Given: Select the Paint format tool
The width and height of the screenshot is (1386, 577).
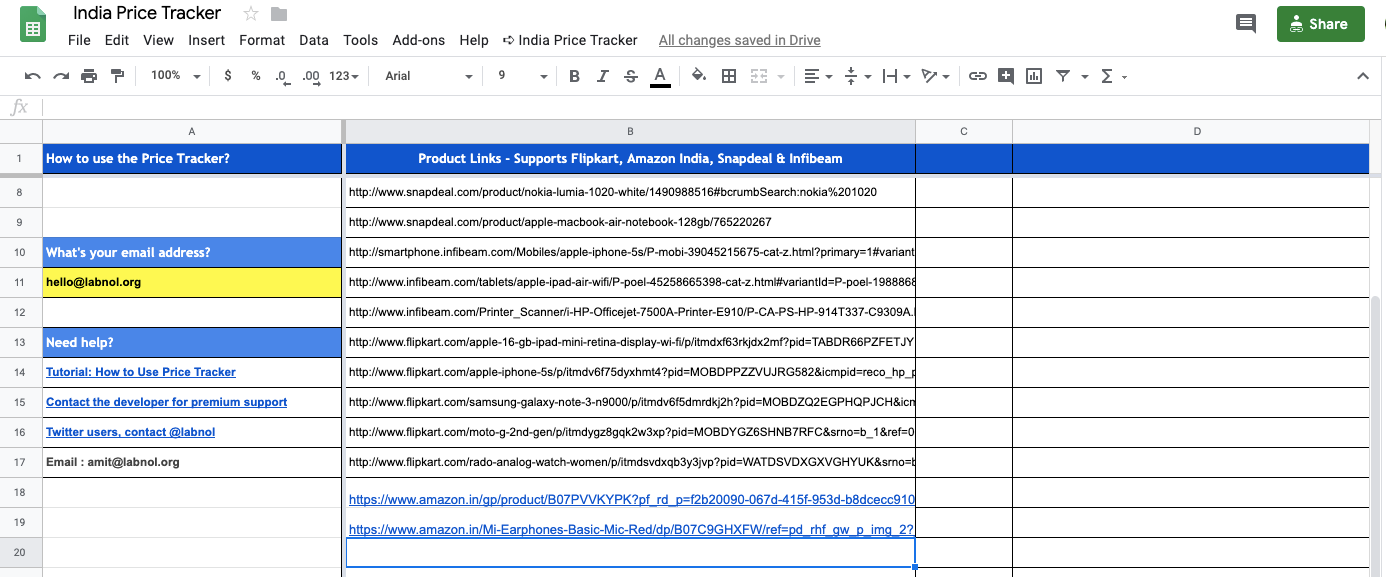Looking at the screenshot, I should [118, 76].
